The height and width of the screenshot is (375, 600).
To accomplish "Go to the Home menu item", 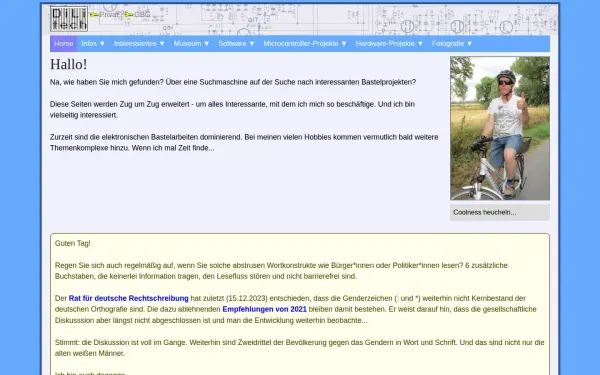I will point(64,44).
